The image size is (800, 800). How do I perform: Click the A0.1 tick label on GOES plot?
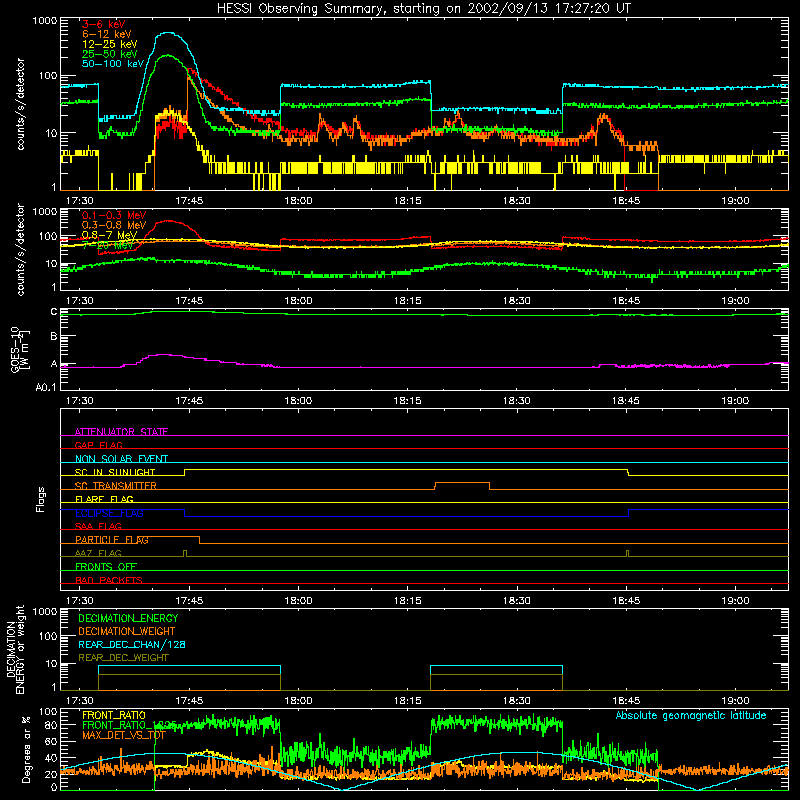[x=46, y=388]
